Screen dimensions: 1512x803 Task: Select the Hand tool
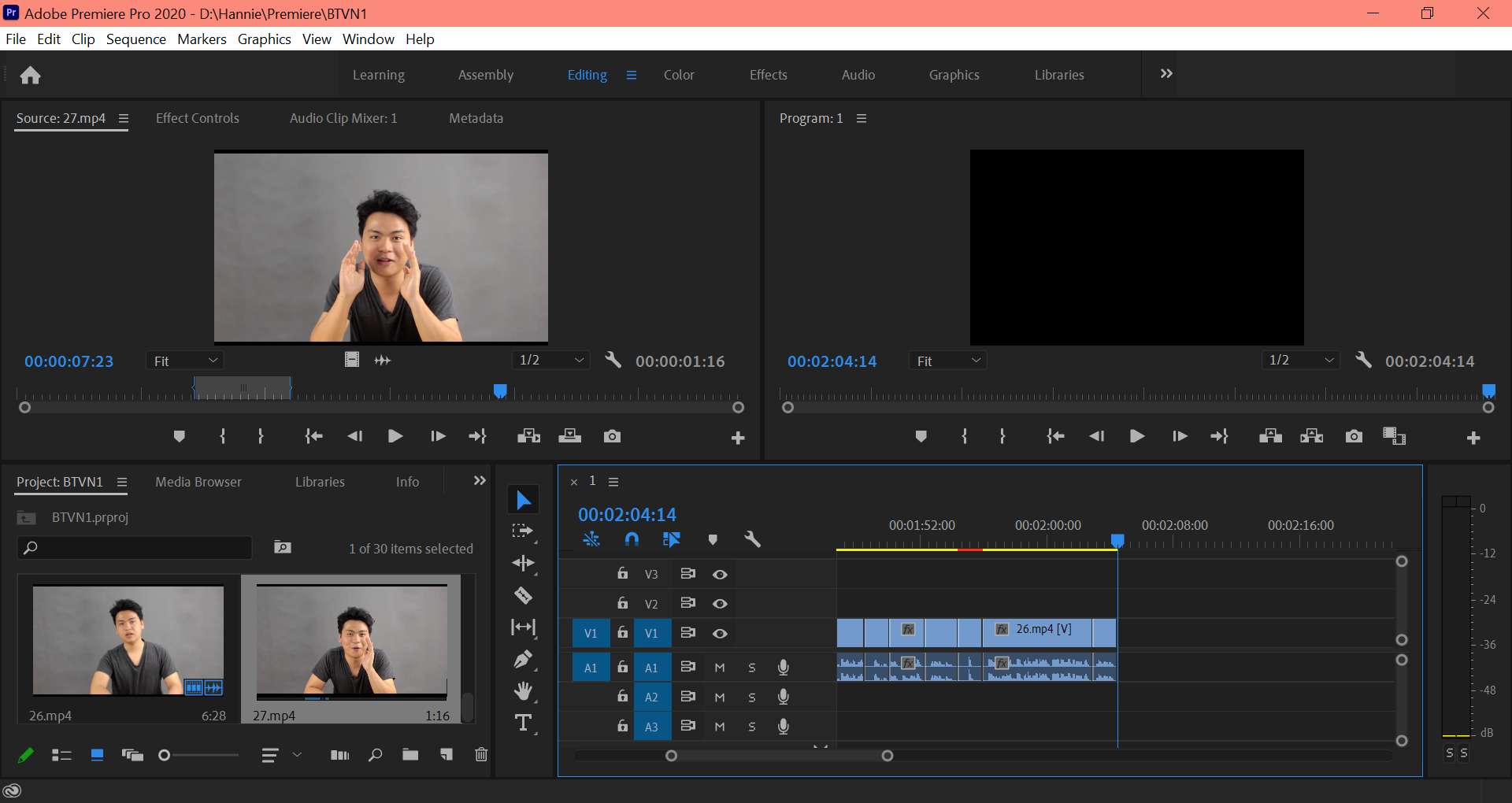[523, 691]
